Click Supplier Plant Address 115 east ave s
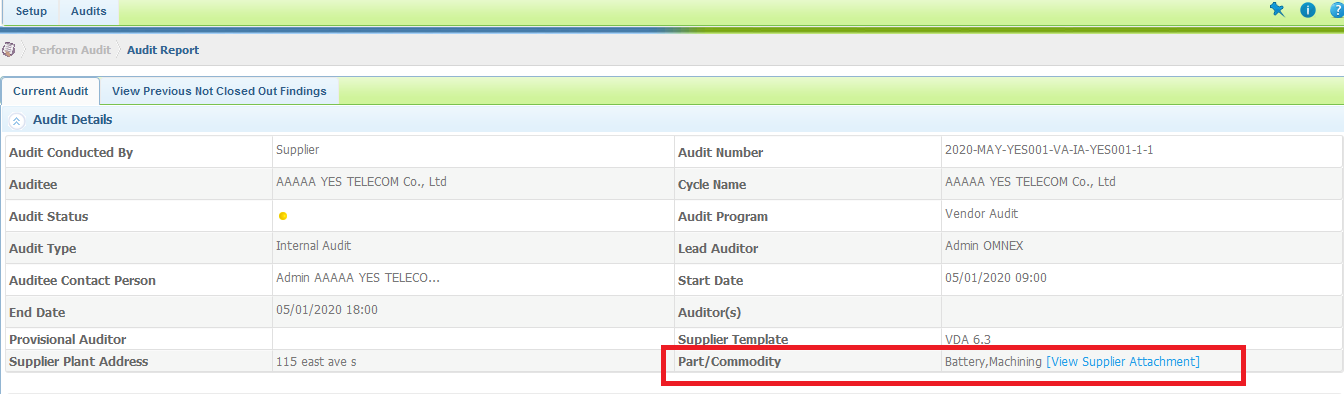The height and width of the screenshot is (394, 1344). (316, 362)
